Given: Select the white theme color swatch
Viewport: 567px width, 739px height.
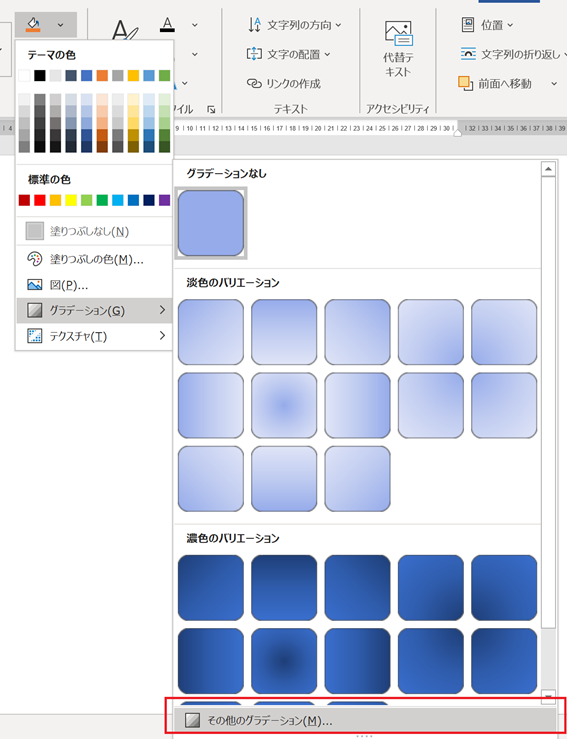Looking at the screenshot, I should tap(25, 75).
